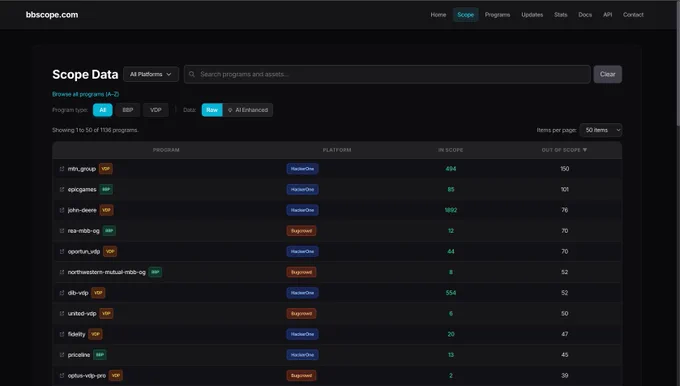Click the HackerOne badge in john-deere row

coord(302,210)
